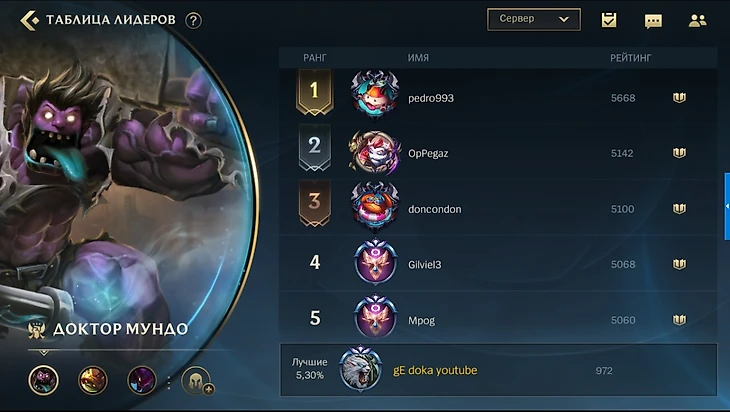Image resolution: width=730 pixels, height=412 pixels.
Task: View doncondon's mastery book icon
Action: pyautogui.click(x=679, y=209)
